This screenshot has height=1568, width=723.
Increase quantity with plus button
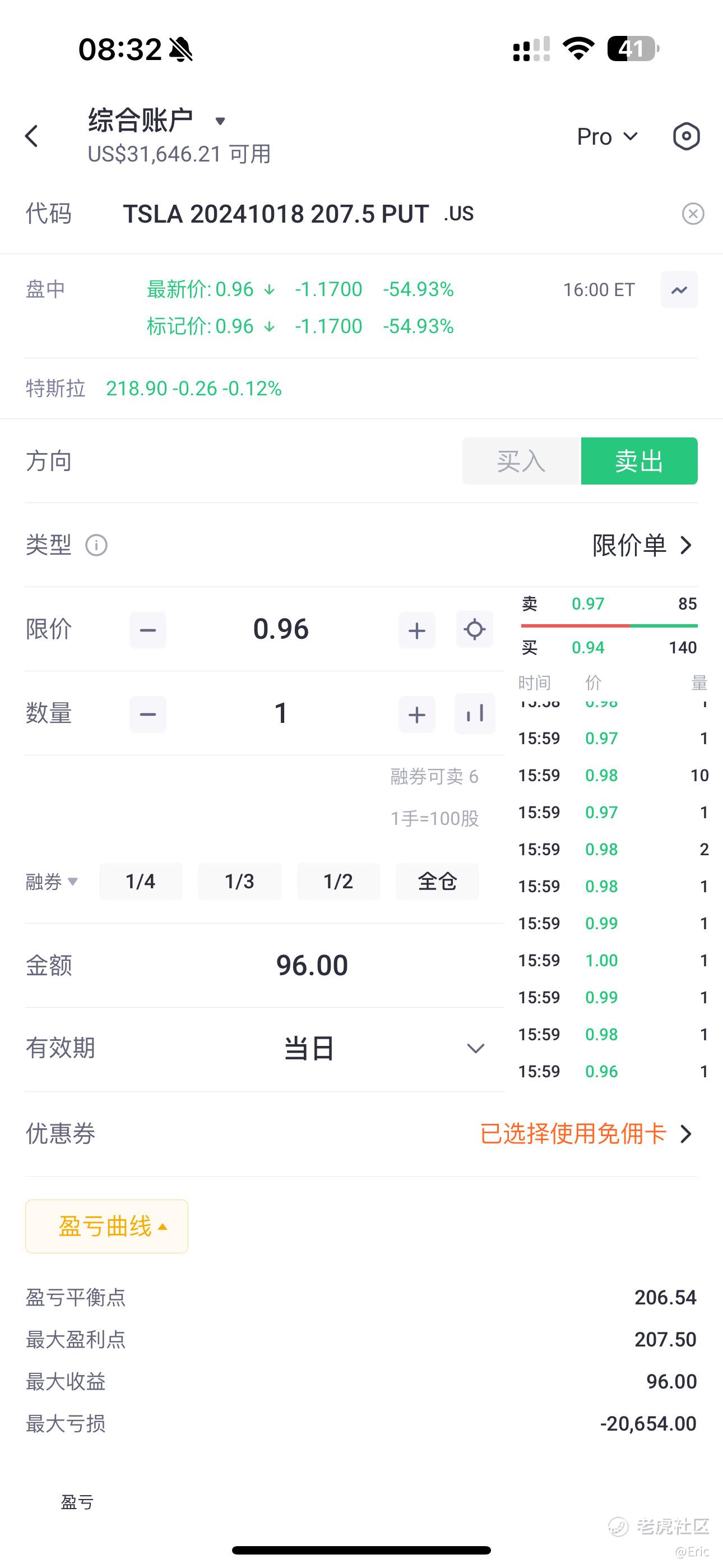[x=417, y=714]
